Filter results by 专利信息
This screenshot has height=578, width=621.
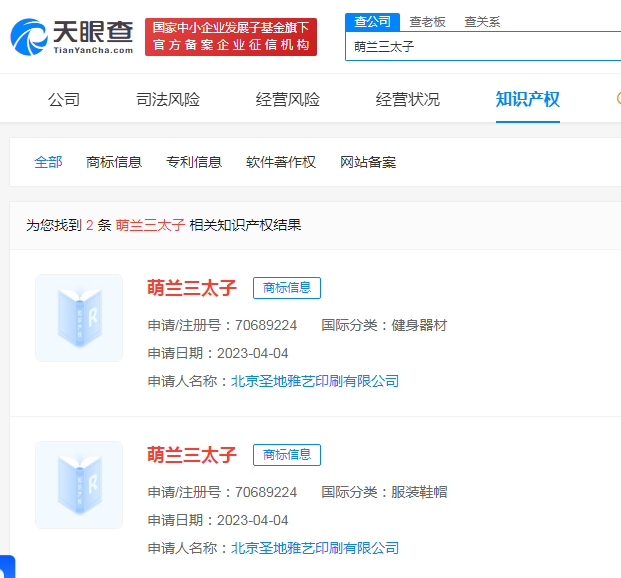pos(194,162)
